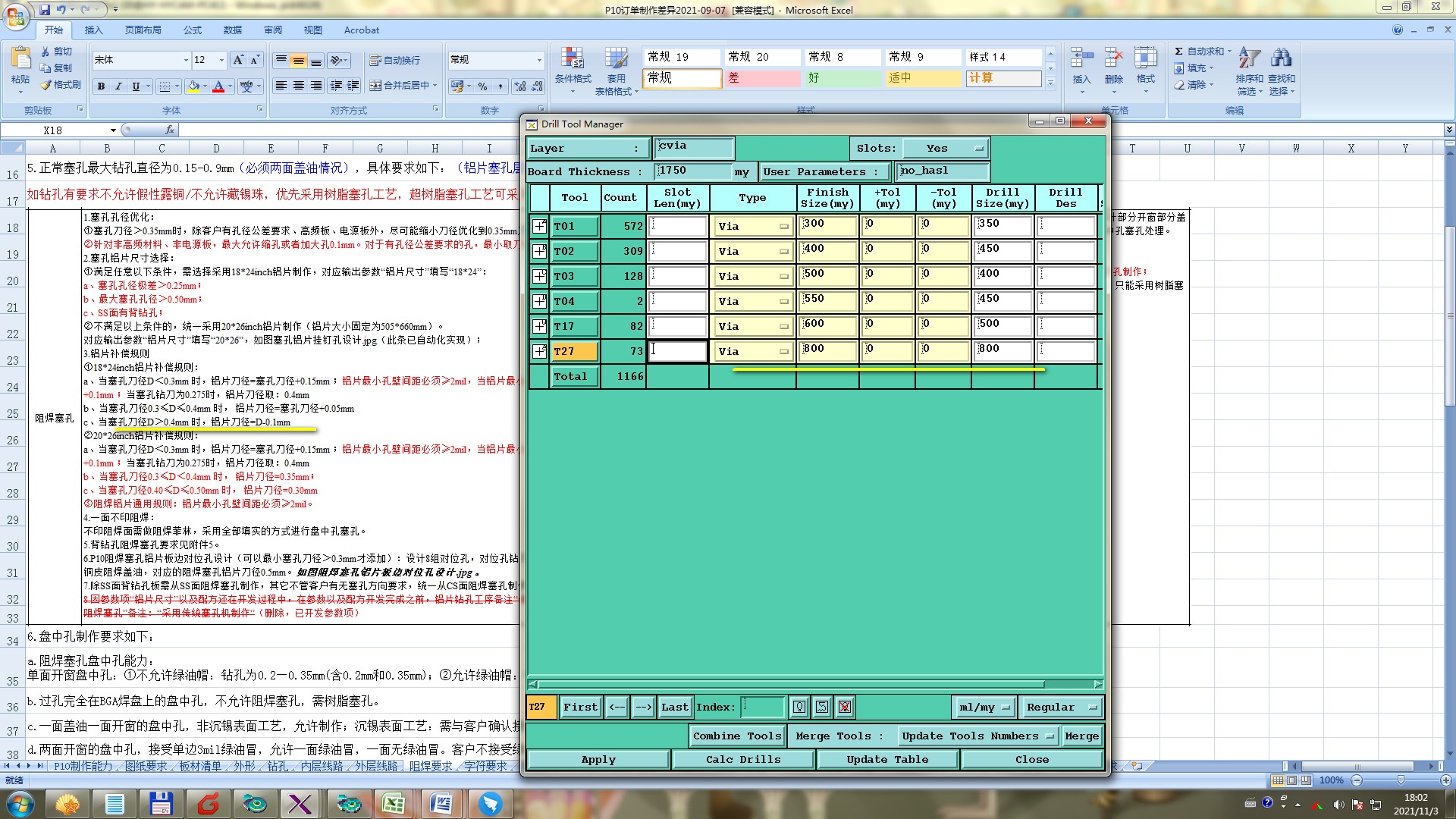Screen dimensions: 1456x819
Task: Expand the T01 tool row plus box
Action: [x=539, y=226]
